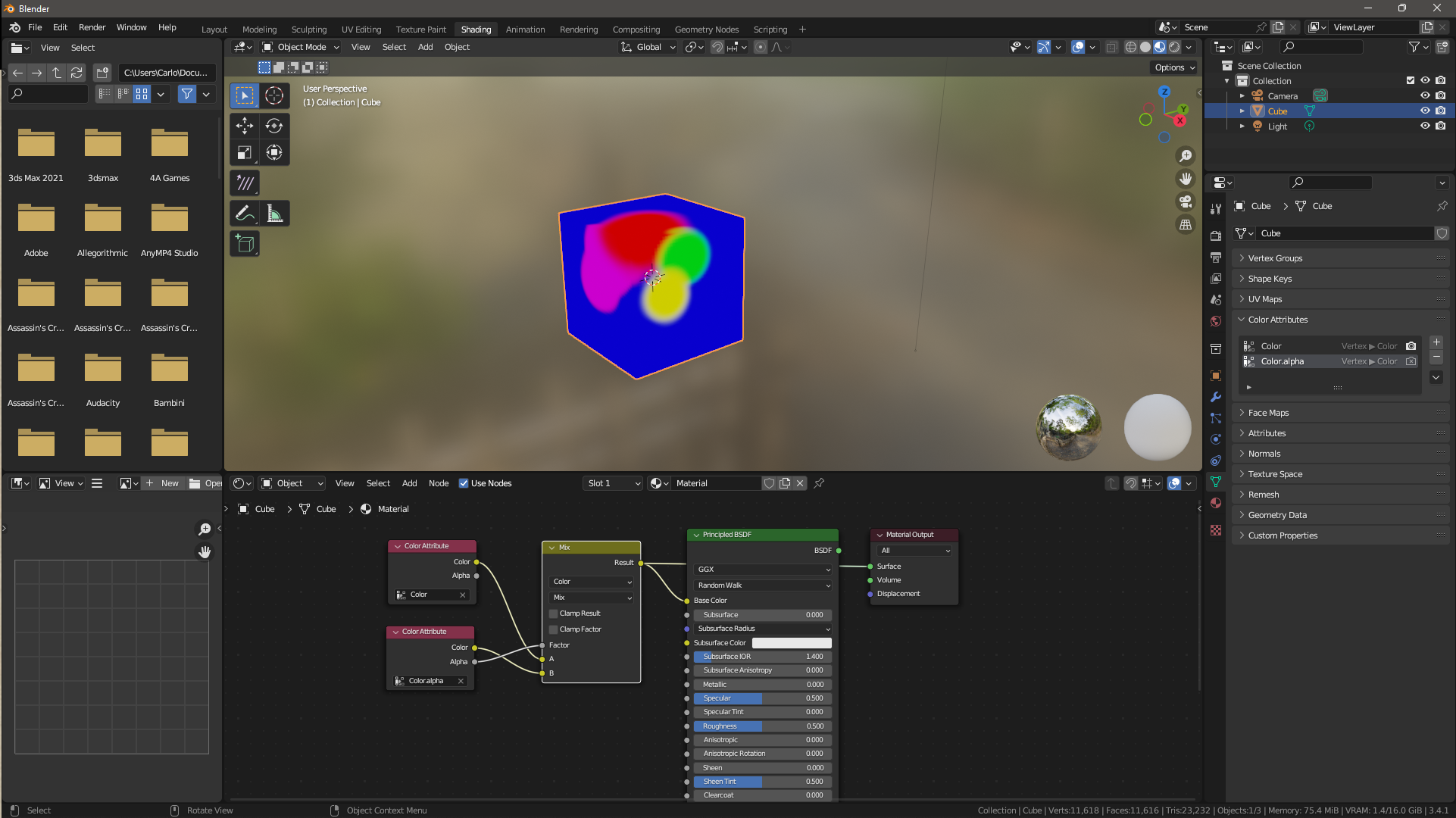
Task: Toggle camera view icon in viewport
Action: (1186, 201)
